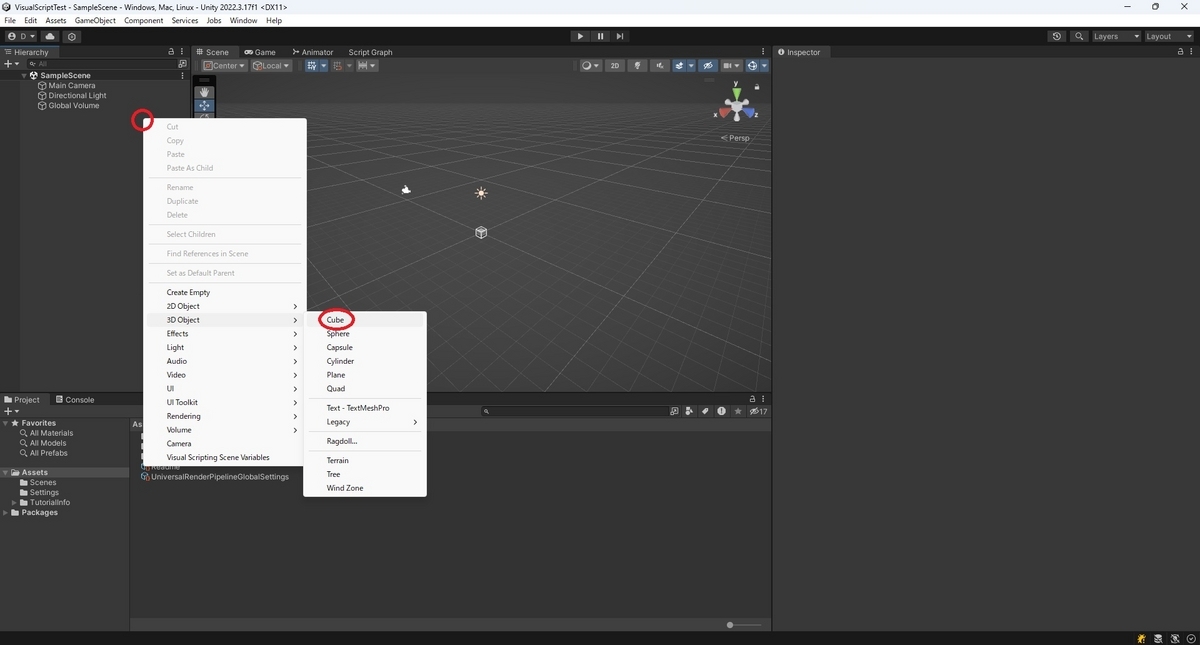Open the Legacy submenu
The height and width of the screenshot is (645, 1200).
pos(365,422)
